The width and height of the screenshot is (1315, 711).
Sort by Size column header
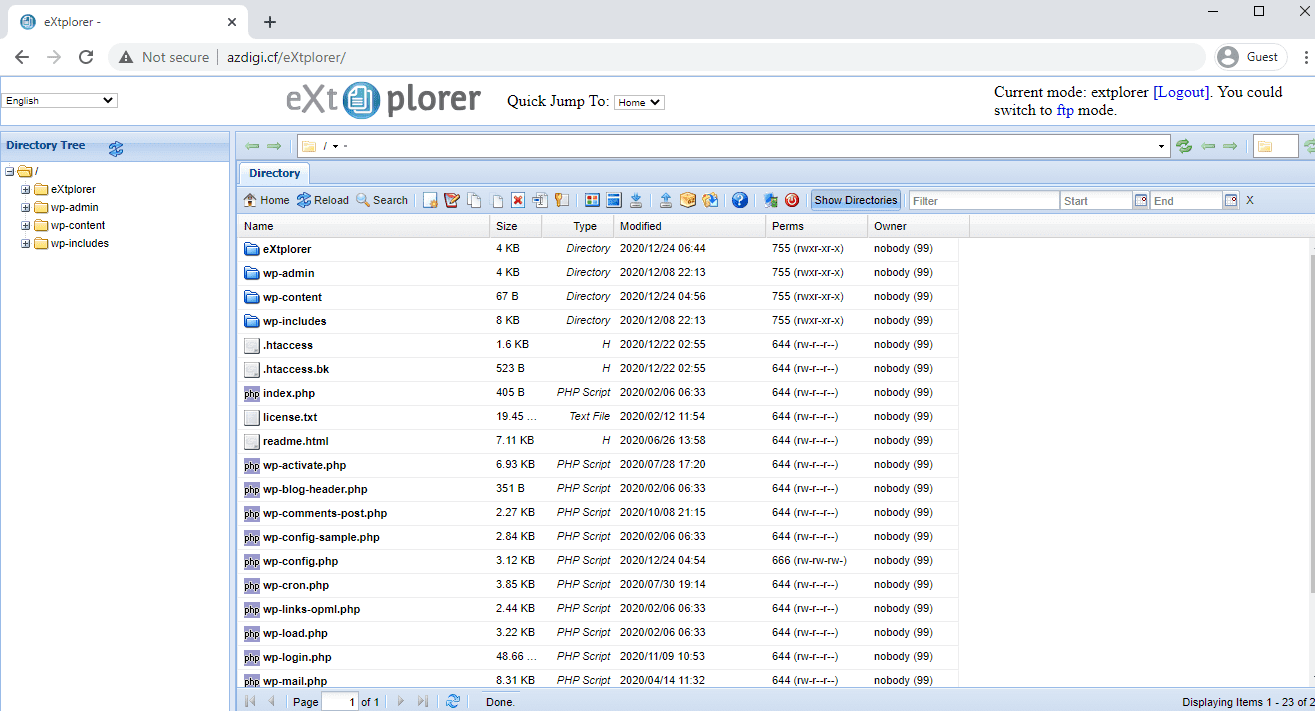(x=516, y=226)
